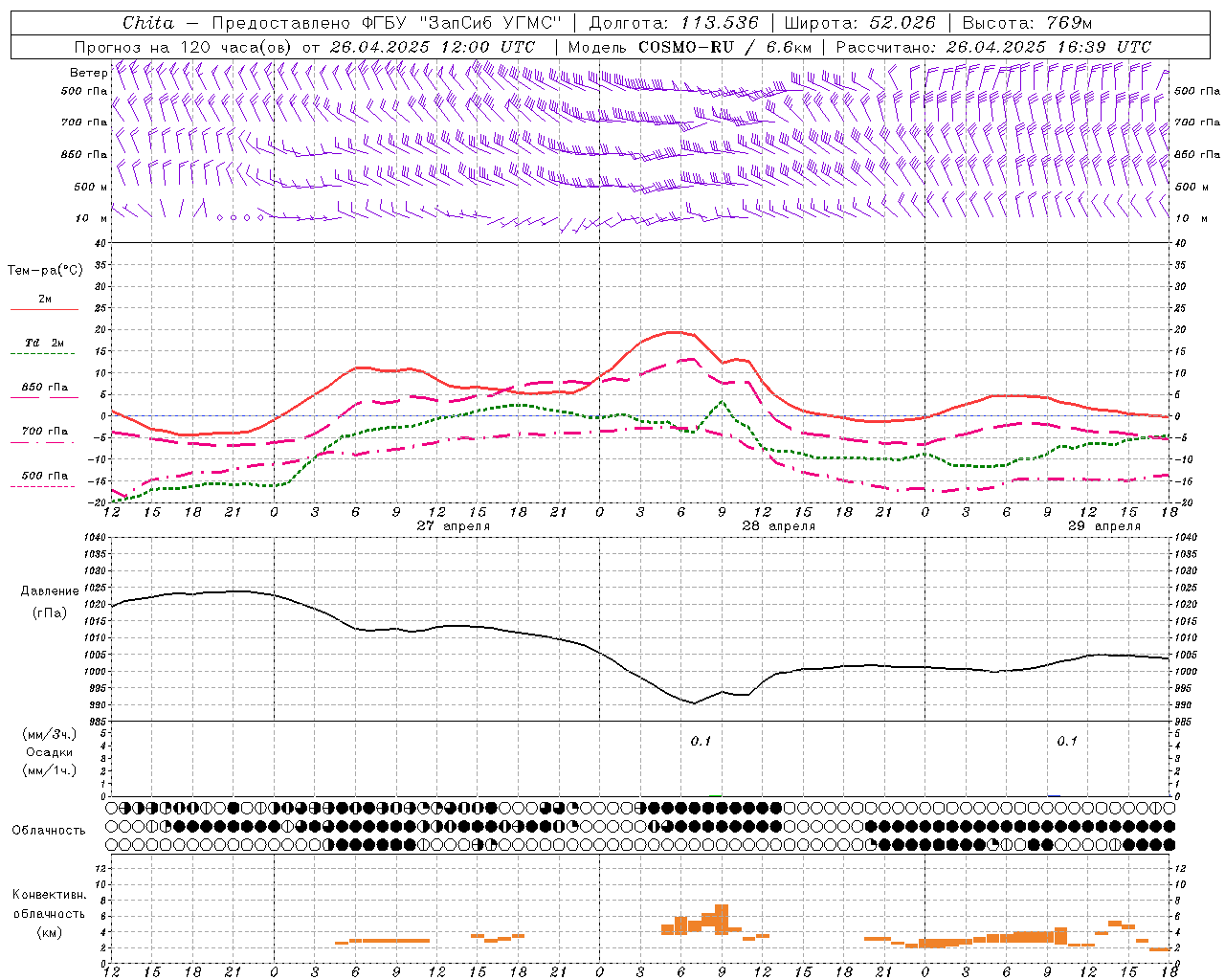Click the 1040 tick on the left pressure axis
This screenshot has width=1225, height=980.
(93, 538)
